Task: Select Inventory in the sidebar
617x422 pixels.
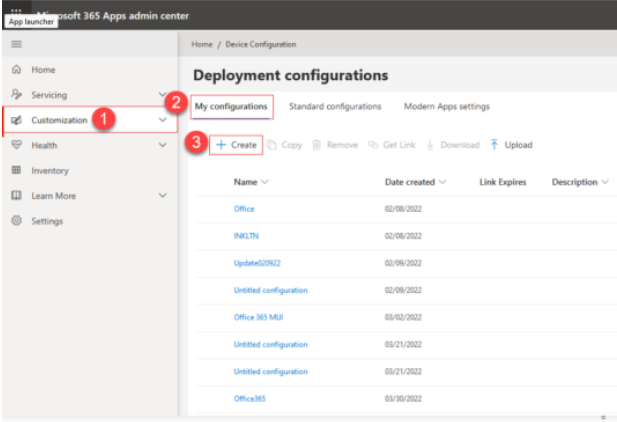Action: [x=50, y=170]
